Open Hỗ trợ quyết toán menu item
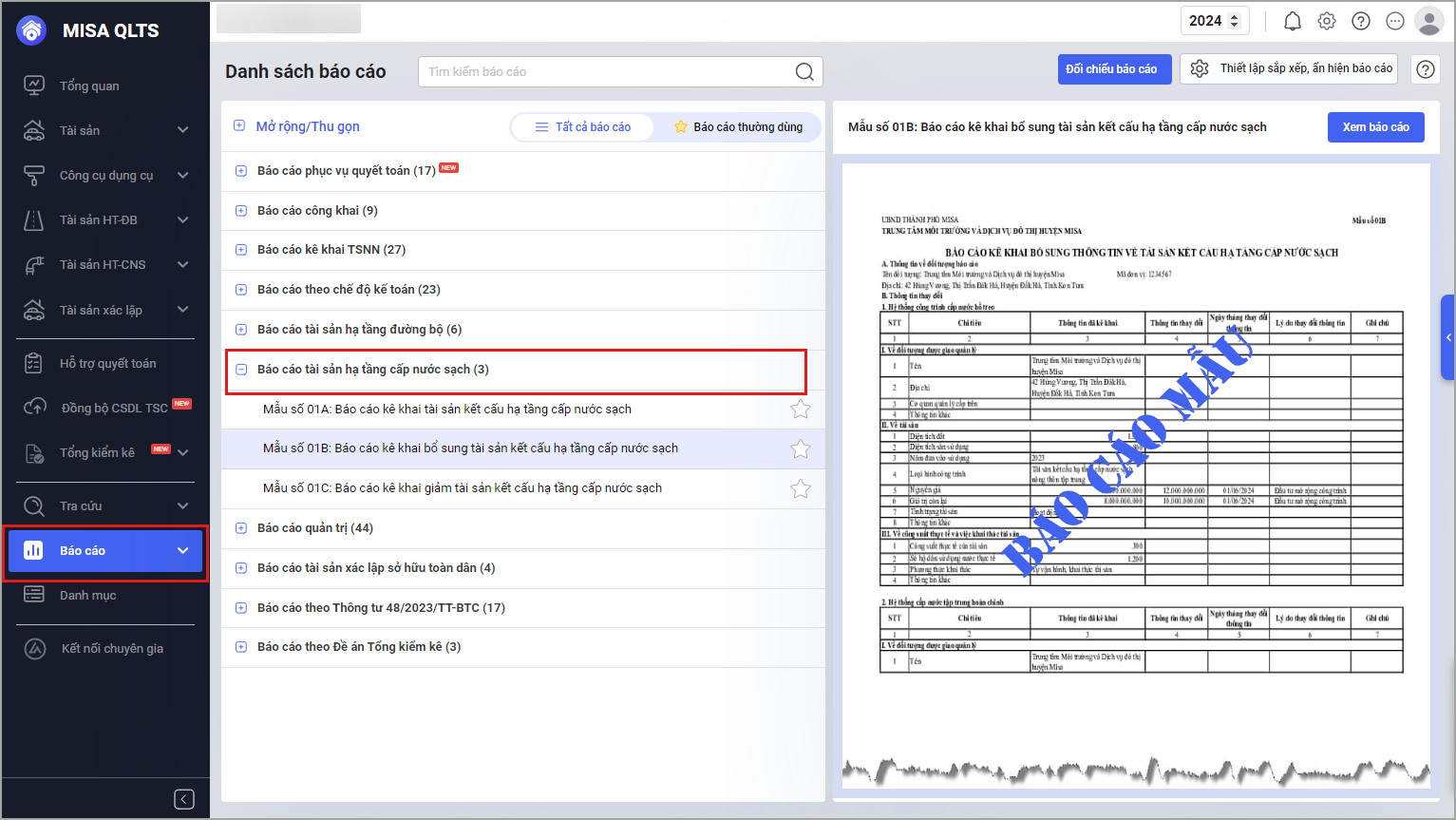This screenshot has width=1456, height=820. pos(107,363)
